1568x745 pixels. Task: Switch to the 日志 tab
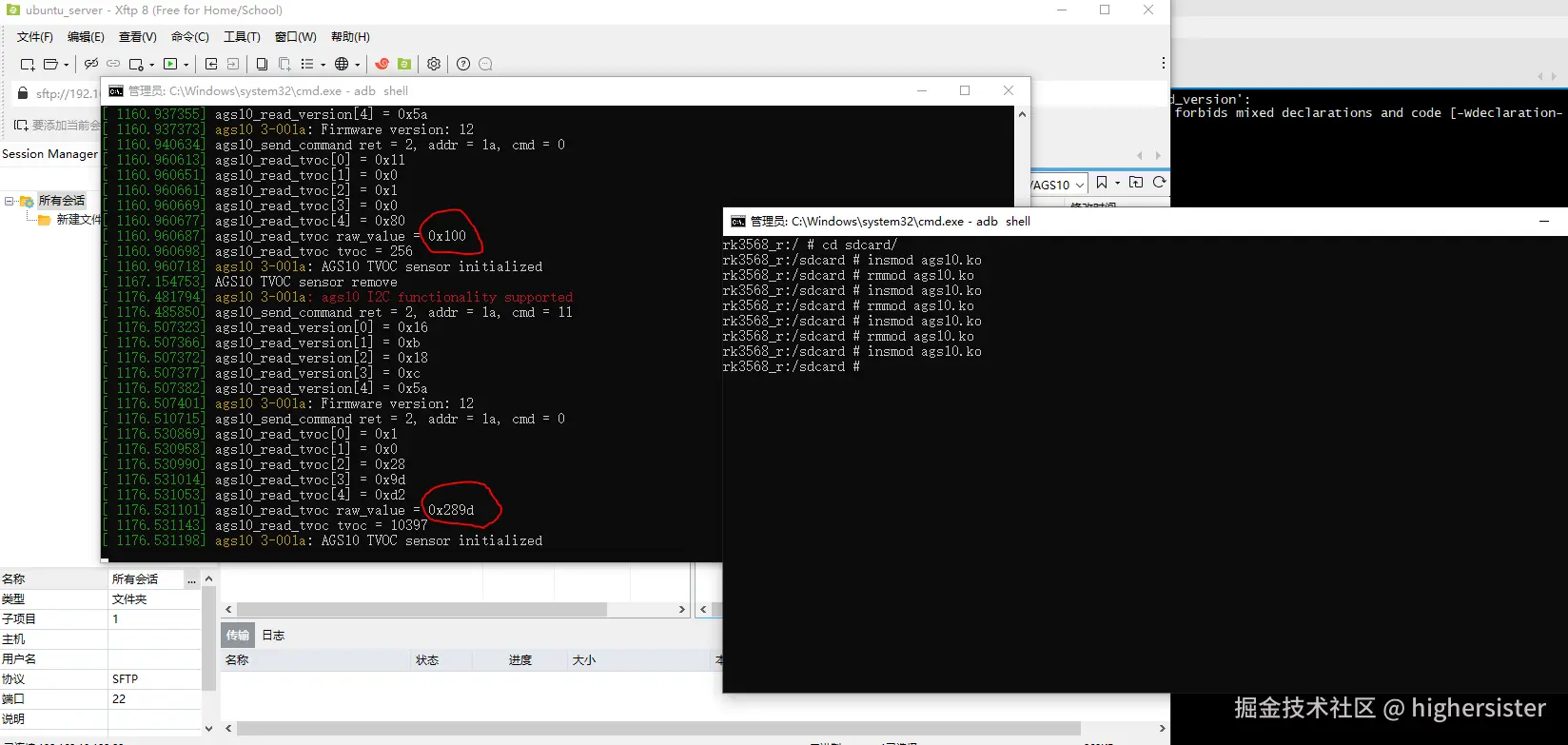(273, 635)
